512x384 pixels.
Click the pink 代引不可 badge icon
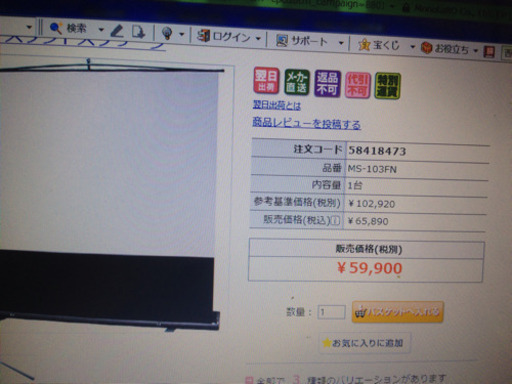(357, 85)
